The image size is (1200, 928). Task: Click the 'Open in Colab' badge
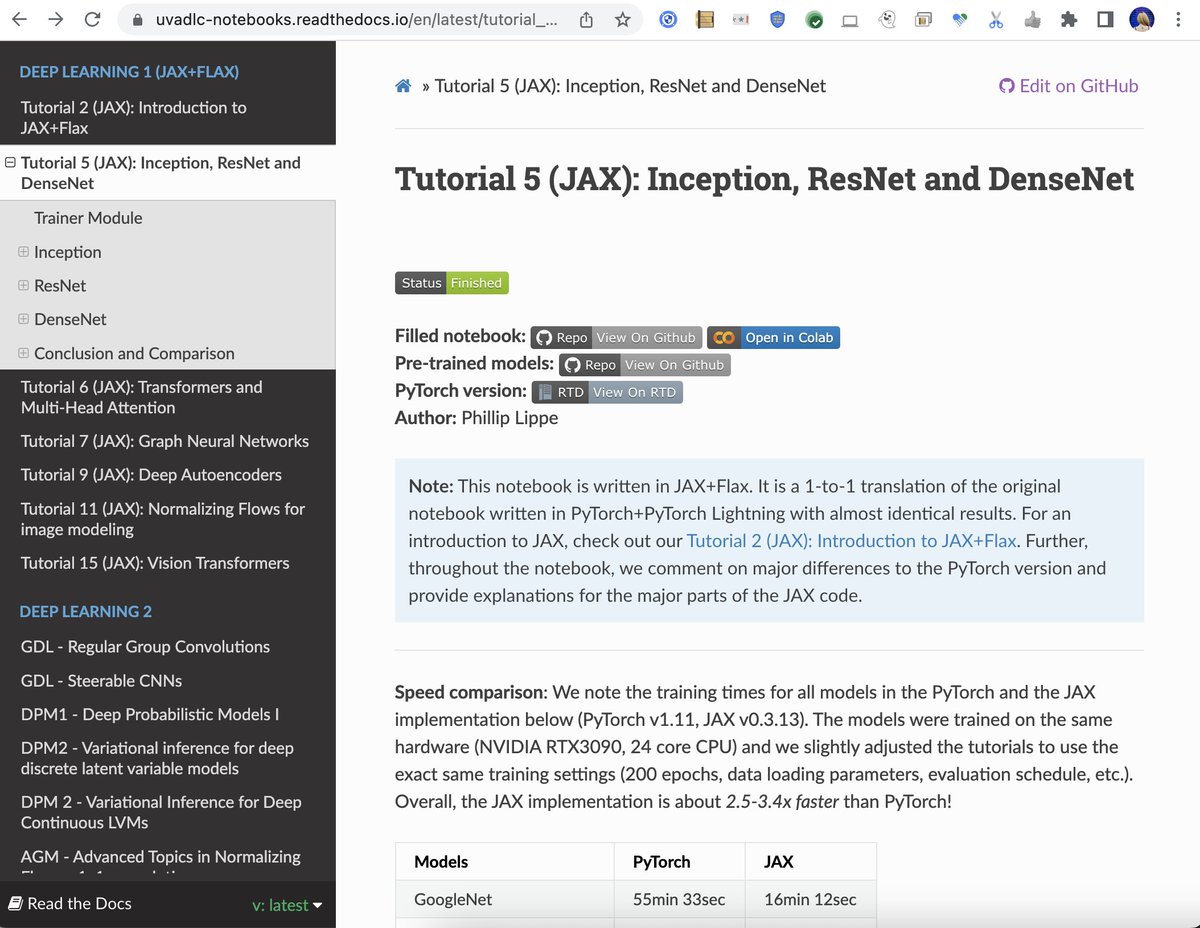click(773, 338)
